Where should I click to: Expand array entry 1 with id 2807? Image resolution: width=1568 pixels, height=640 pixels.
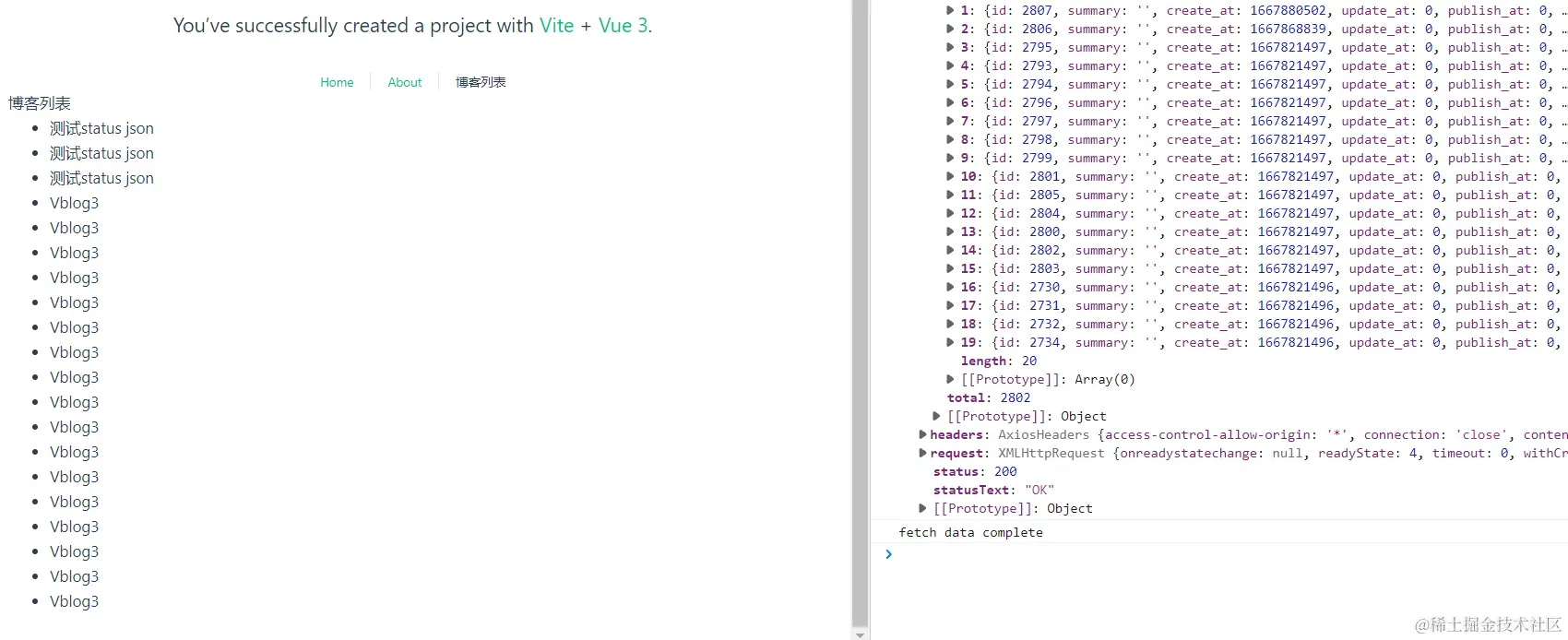pos(951,10)
